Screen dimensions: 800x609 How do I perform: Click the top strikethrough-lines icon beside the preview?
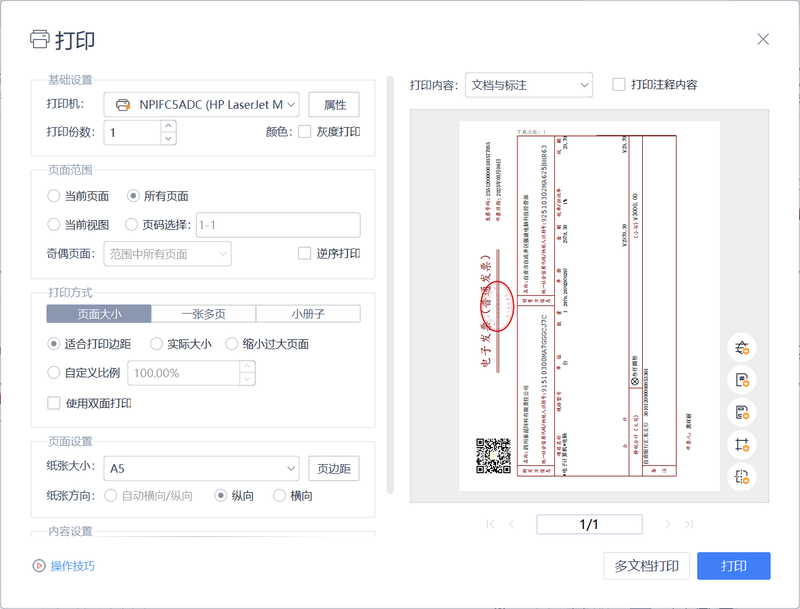741,348
